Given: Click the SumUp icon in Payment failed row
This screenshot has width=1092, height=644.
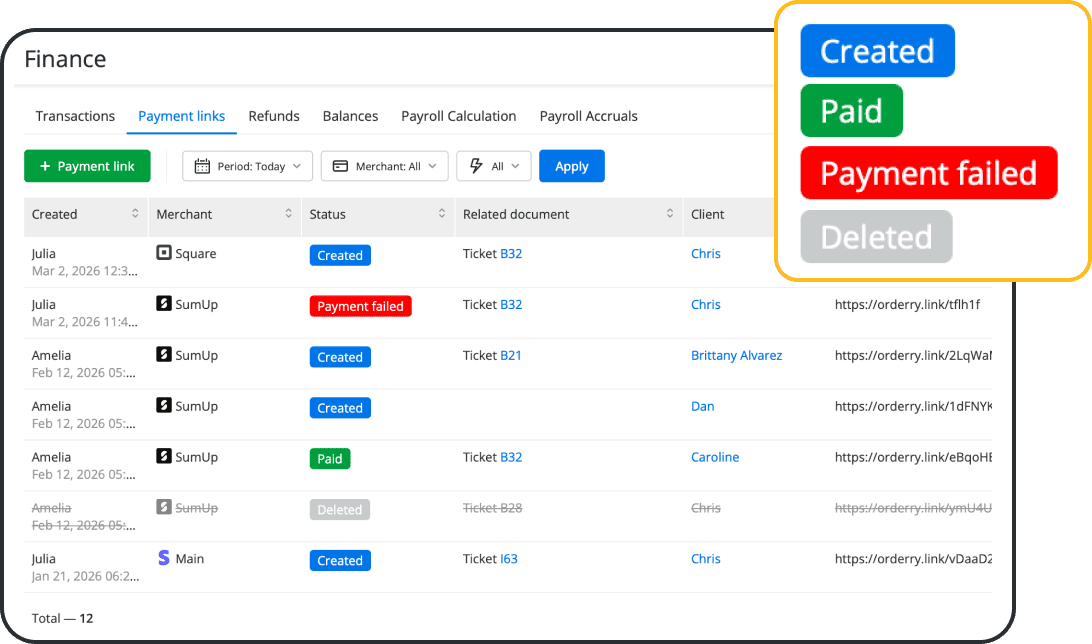Looking at the screenshot, I should pos(164,304).
